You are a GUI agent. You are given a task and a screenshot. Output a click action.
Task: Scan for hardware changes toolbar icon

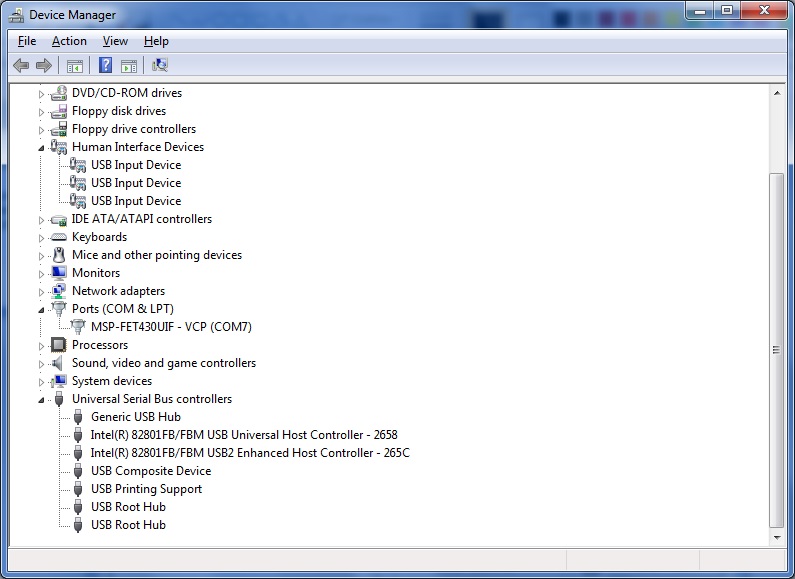coord(160,65)
